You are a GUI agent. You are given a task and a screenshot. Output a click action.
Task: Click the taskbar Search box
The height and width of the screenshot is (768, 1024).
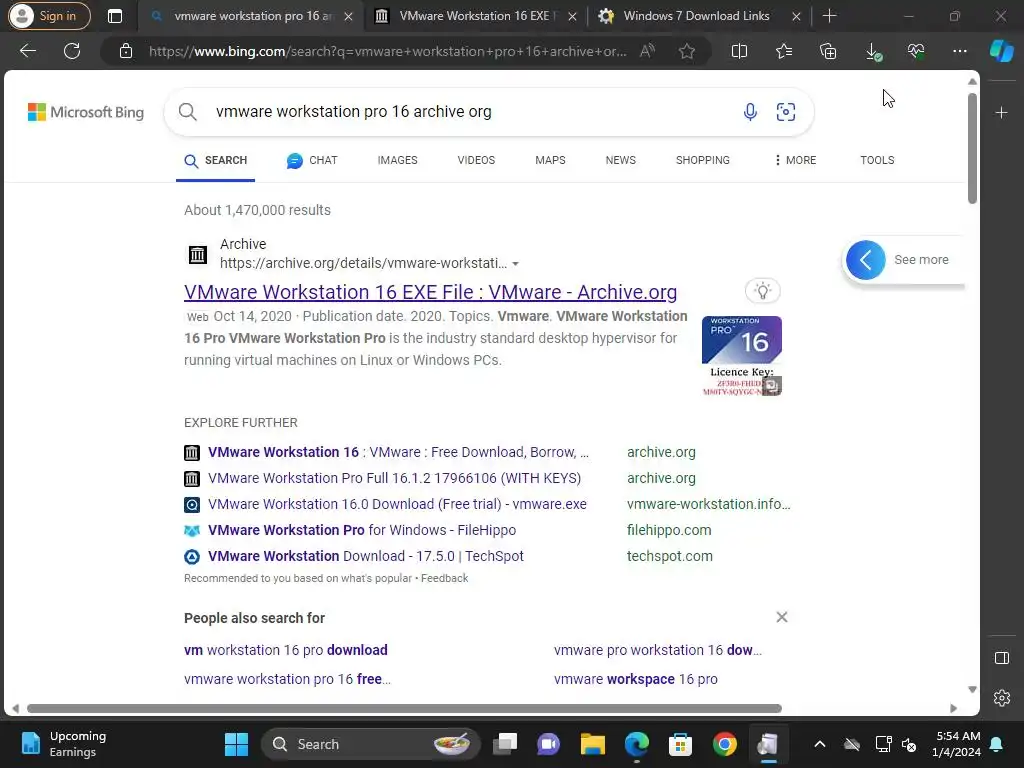[370, 744]
